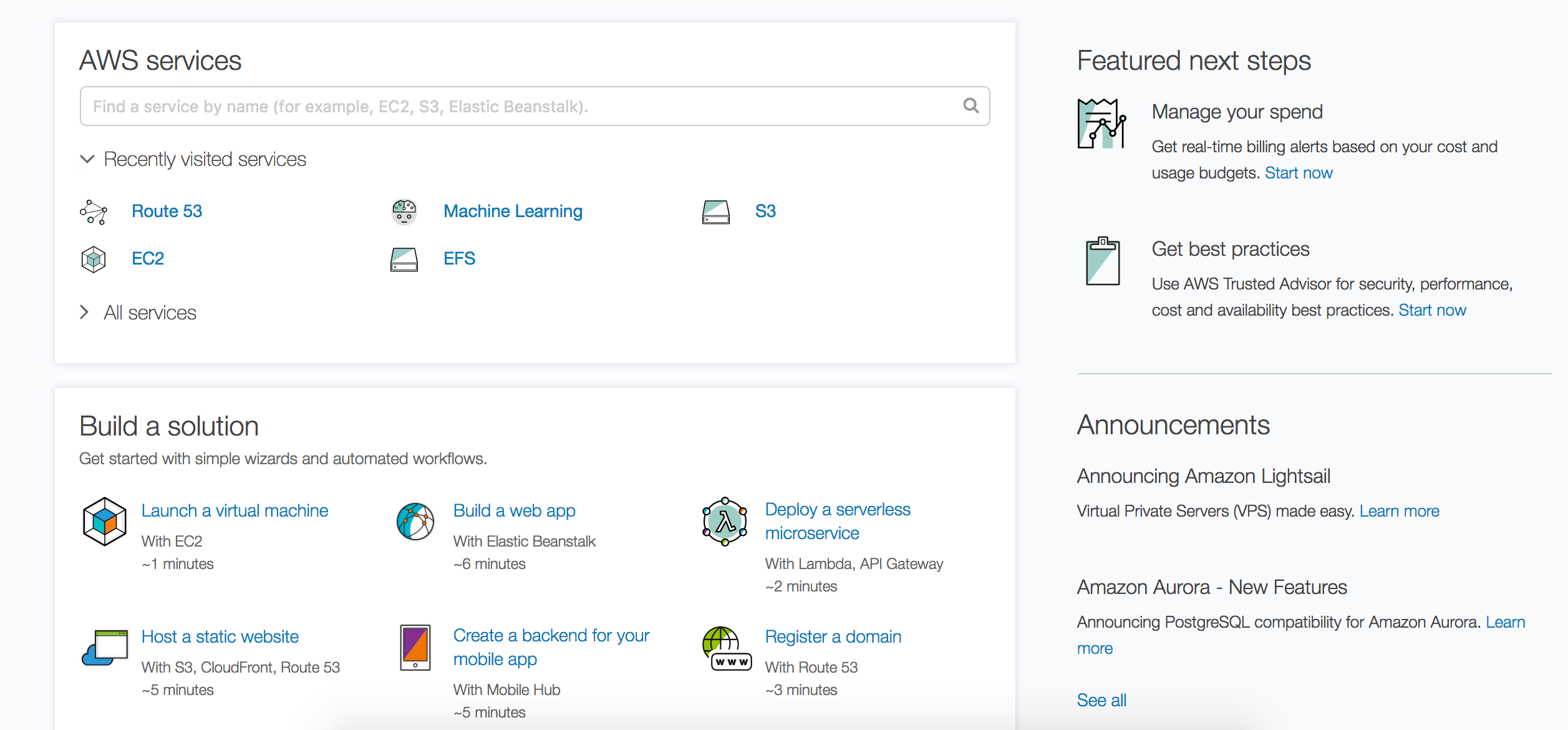Image resolution: width=1568 pixels, height=730 pixels.
Task: Click Learn more for Amazon Lightsail
Action: pyautogui.click(x=1400, y=511)
